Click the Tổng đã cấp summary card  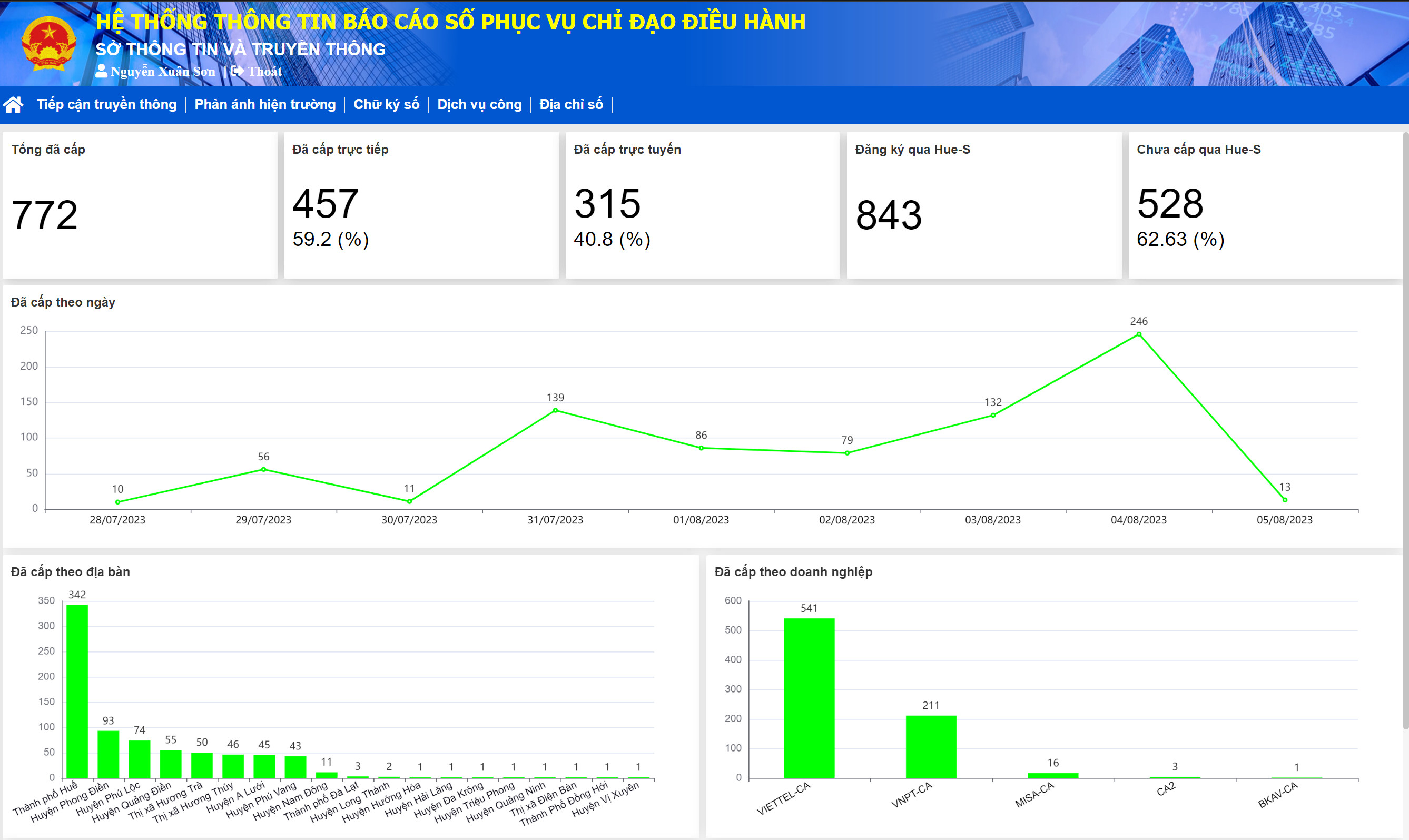click(x=139, y=205)
